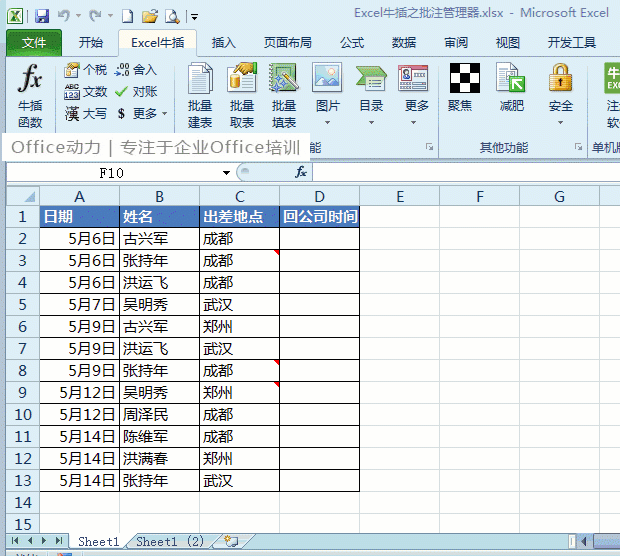
Task: Switch to the Sheet1 (2) tab
Action: pyautogui.click(x=170, y=541)
